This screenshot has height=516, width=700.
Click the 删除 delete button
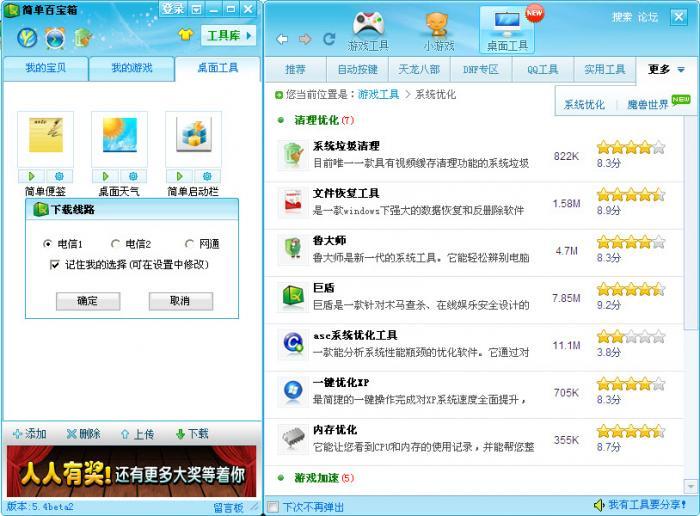(x=83, y=433)
